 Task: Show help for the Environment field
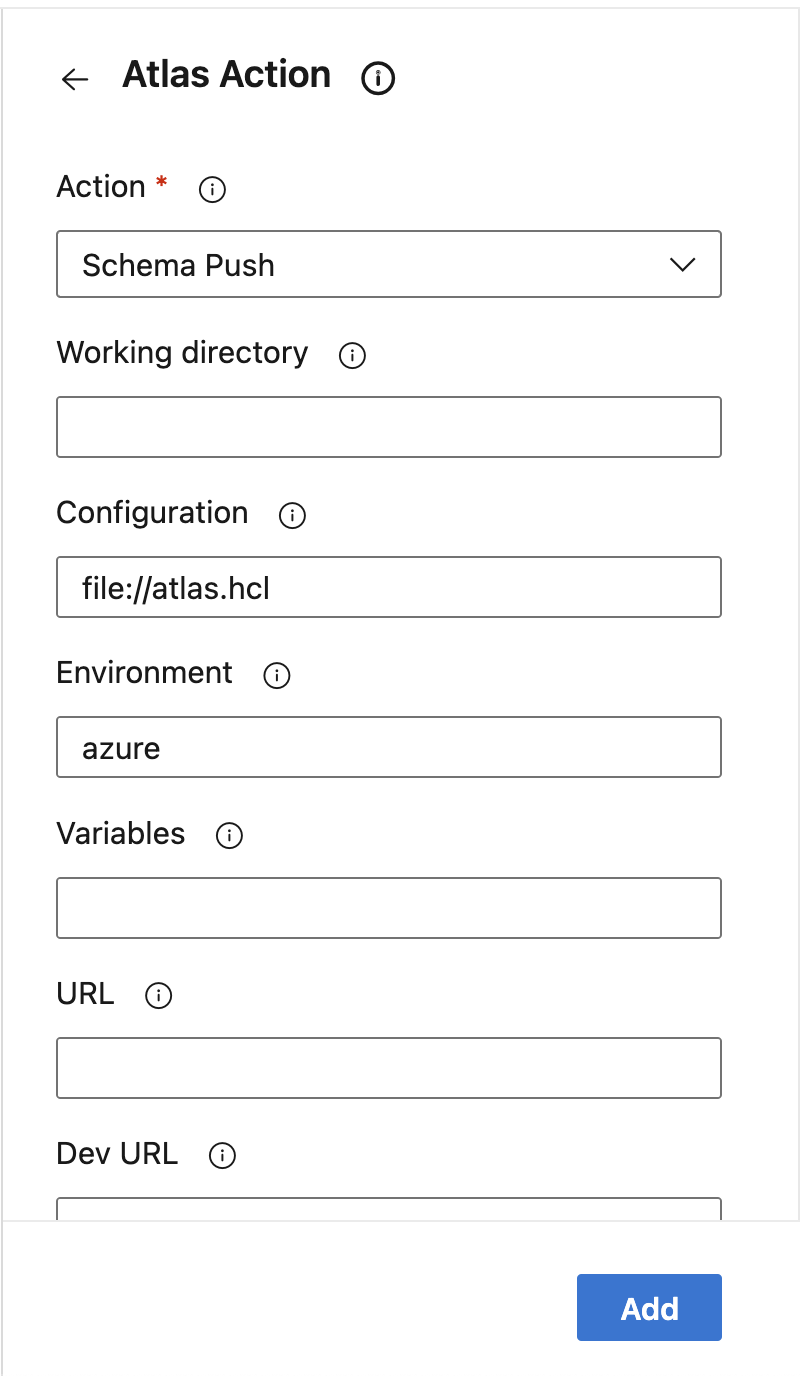click(x=276, y=675)
